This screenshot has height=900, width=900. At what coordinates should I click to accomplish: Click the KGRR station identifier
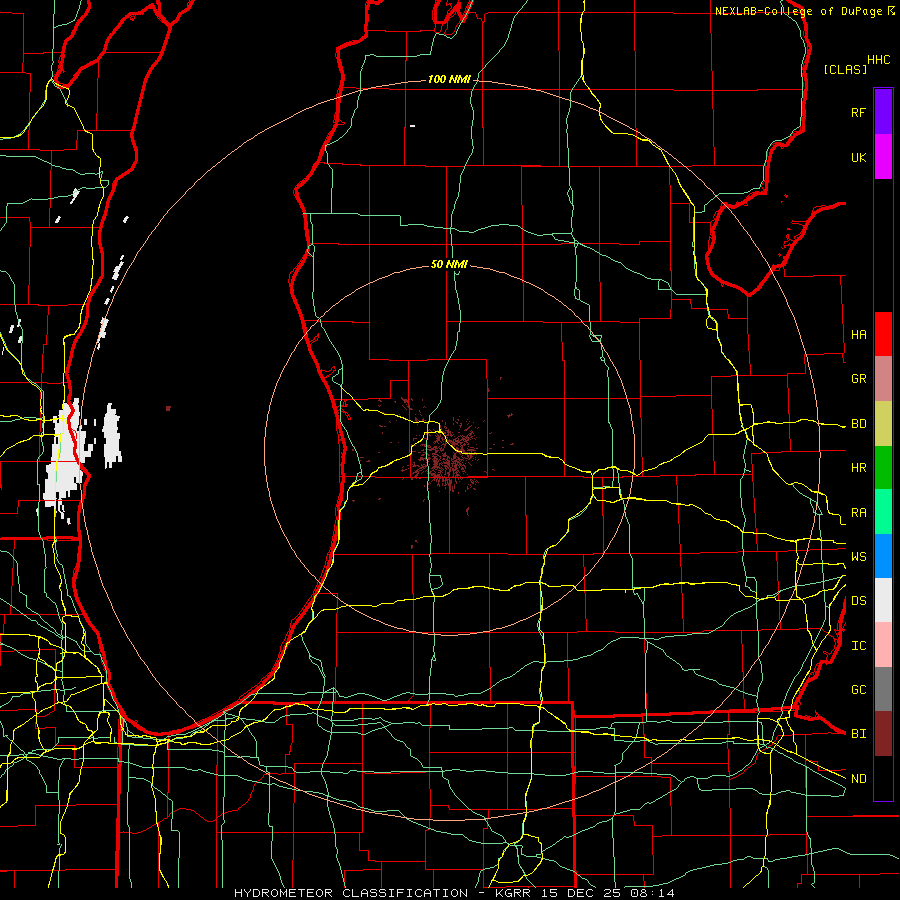(514, 893)
